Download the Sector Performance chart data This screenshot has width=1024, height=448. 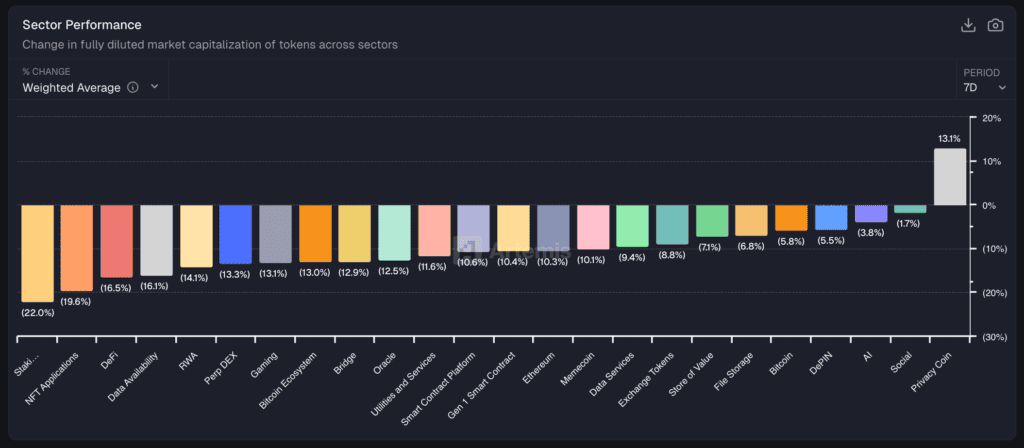(x=968, y=25)
